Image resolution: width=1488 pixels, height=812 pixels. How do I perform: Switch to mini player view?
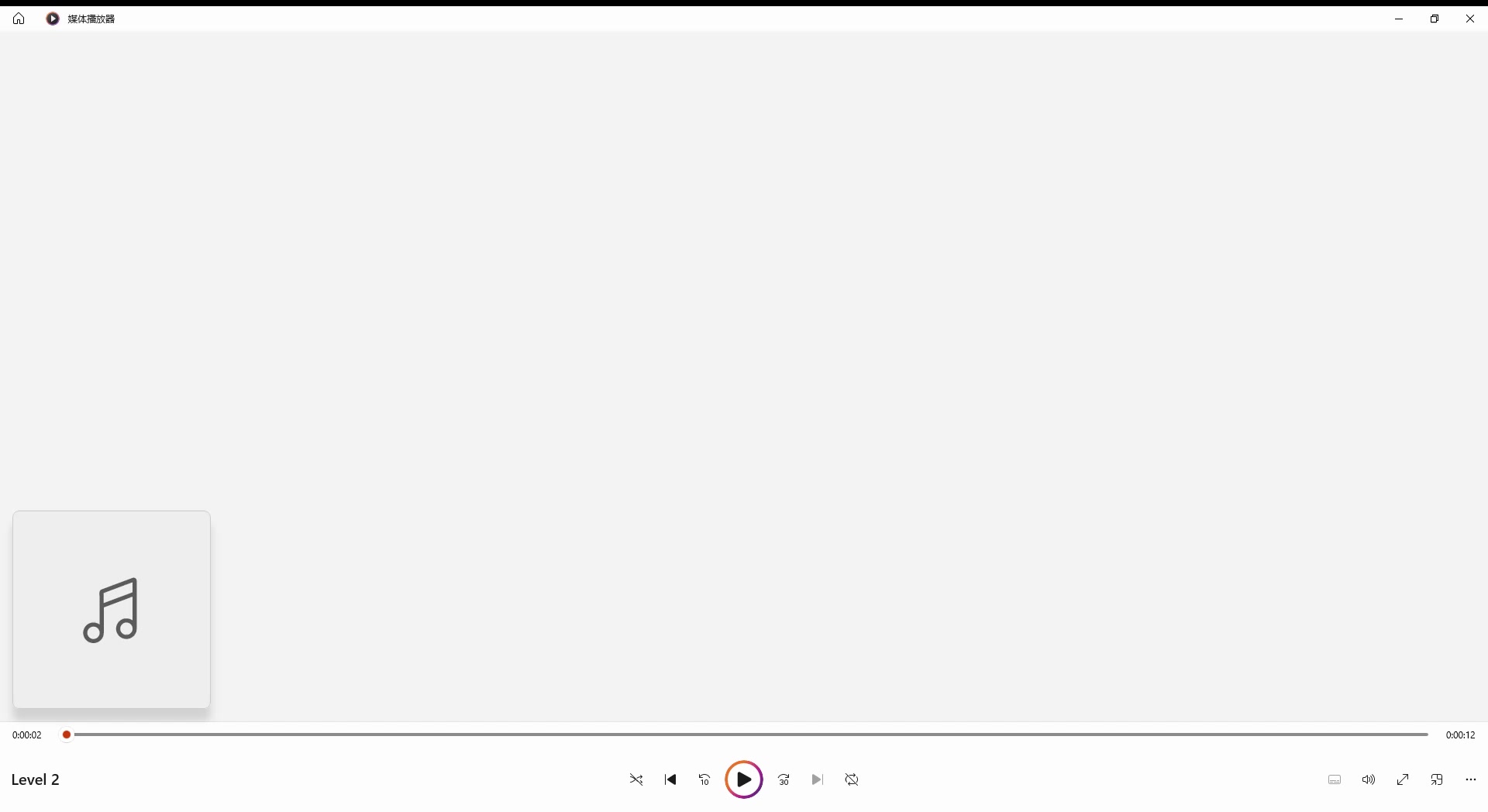click(x=1437, y=779)
